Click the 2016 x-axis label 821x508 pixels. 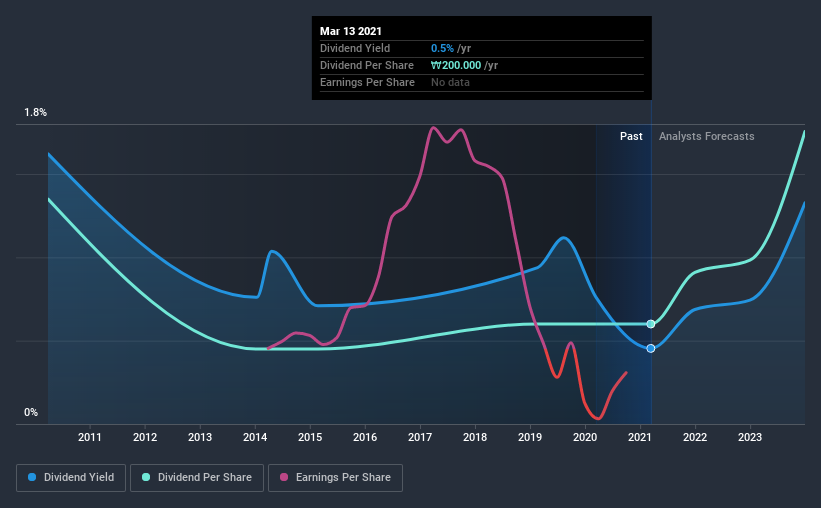365,437
